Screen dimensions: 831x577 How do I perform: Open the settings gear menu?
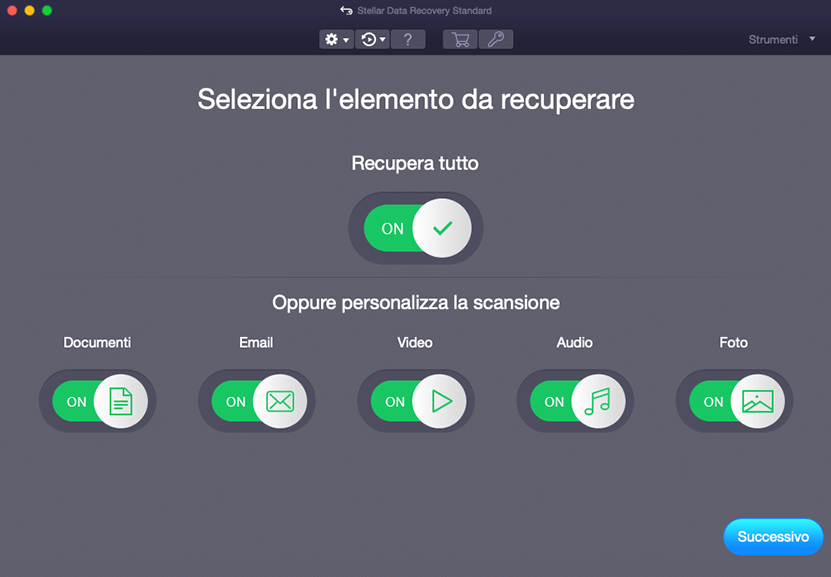click(331, 40)
